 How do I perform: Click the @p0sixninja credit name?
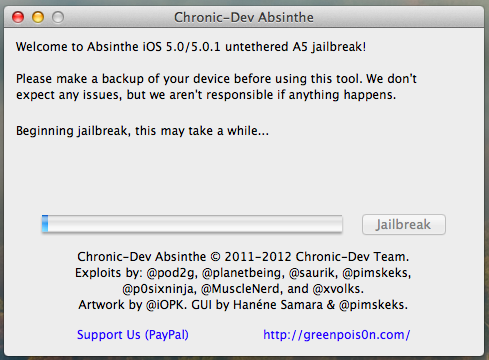coord(159,289)
